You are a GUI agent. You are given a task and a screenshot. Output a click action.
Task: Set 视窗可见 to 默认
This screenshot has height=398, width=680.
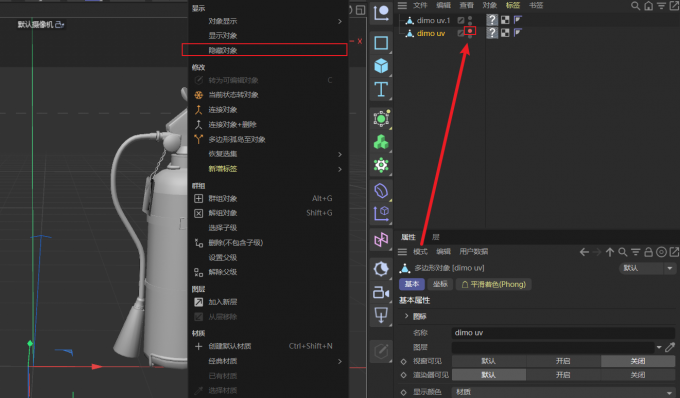pos(489,361)
